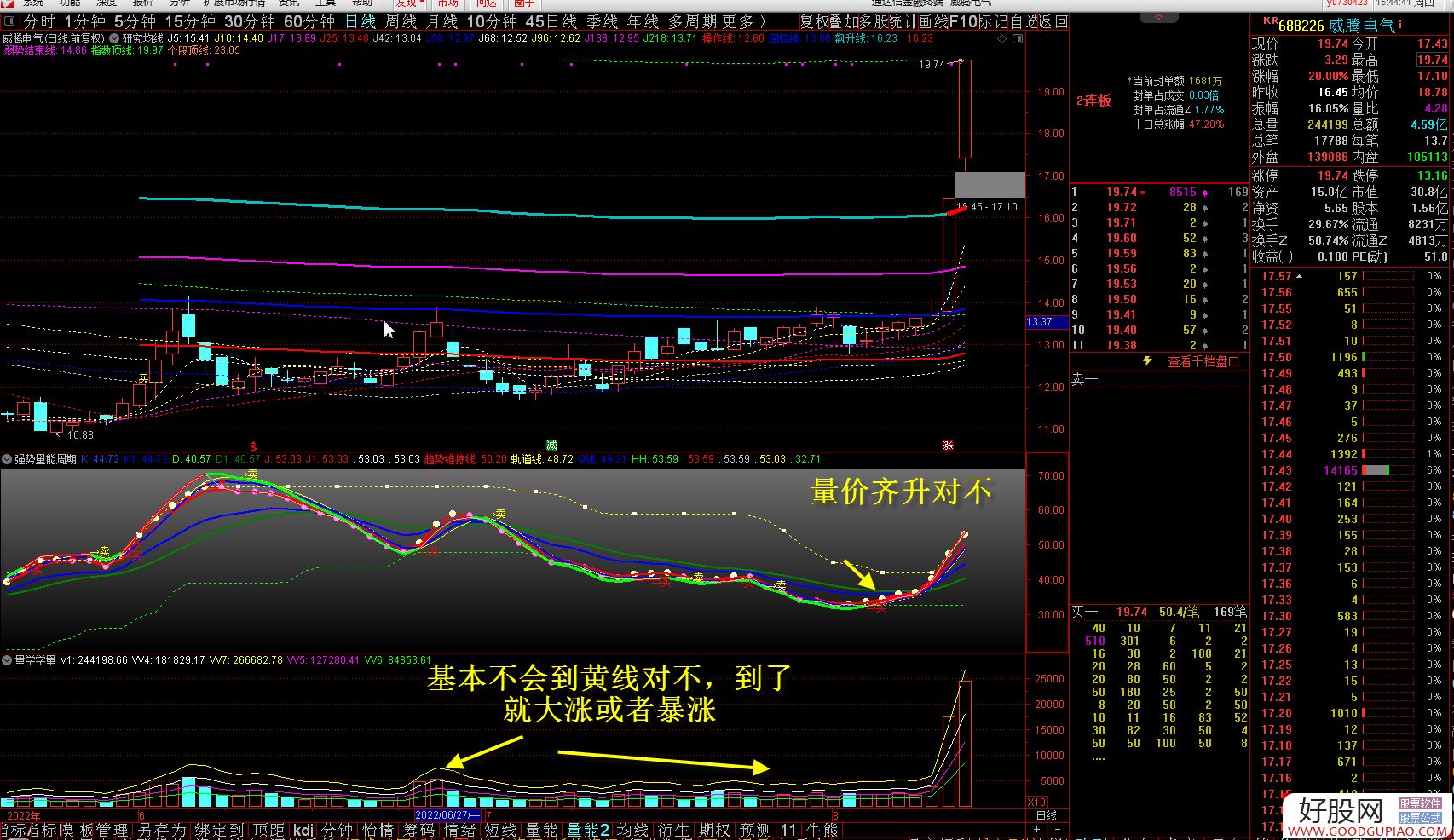Click the 最高 value 19.74 box
Image resolution: width=1454 pixels, height=840 pixels.
click(1432, 60)
